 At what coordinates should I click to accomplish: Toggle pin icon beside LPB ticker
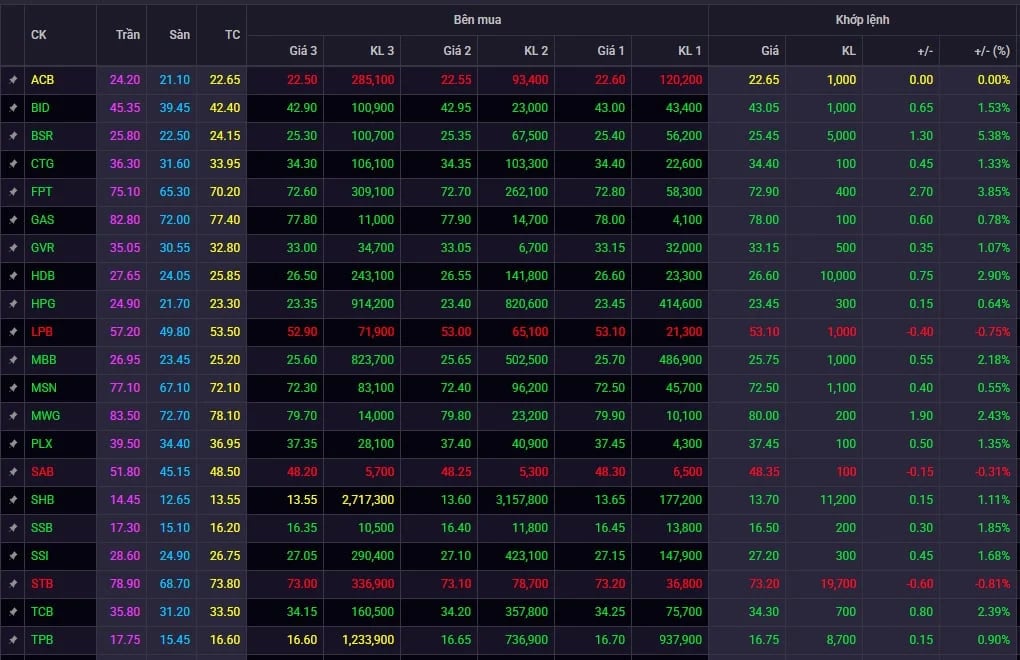[13, 332]
